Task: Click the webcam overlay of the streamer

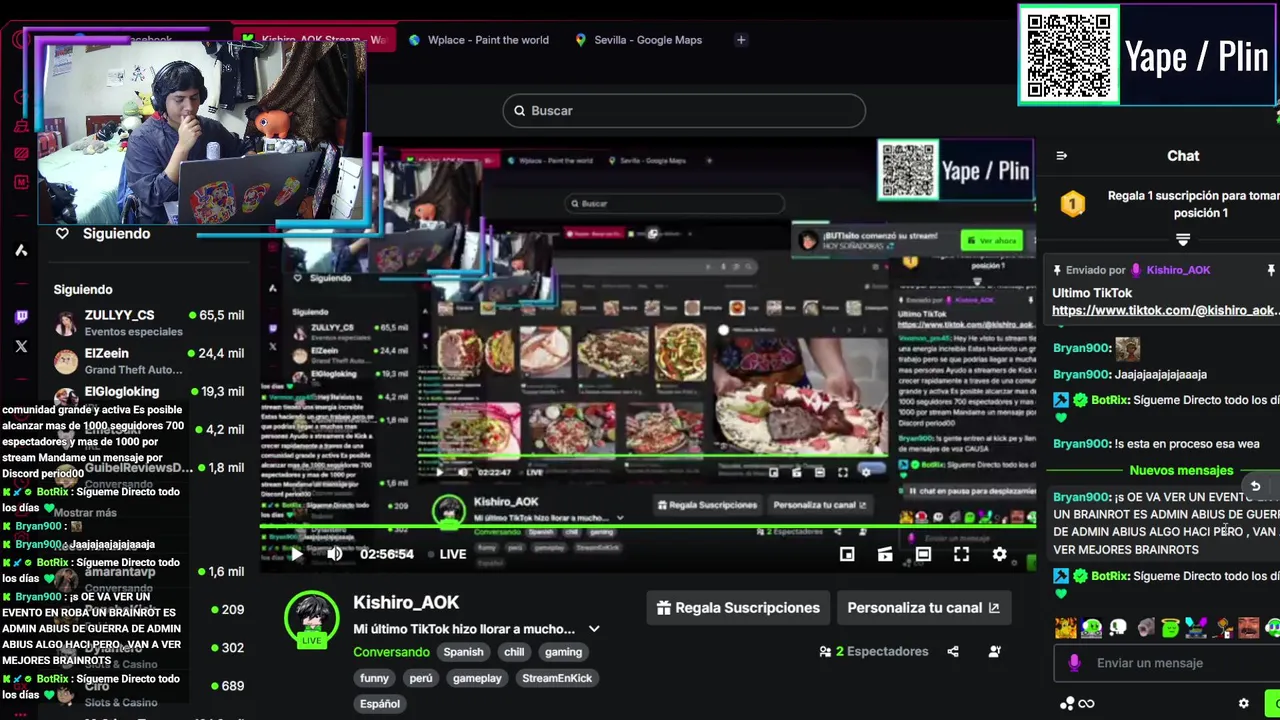Action: point(202,130)
